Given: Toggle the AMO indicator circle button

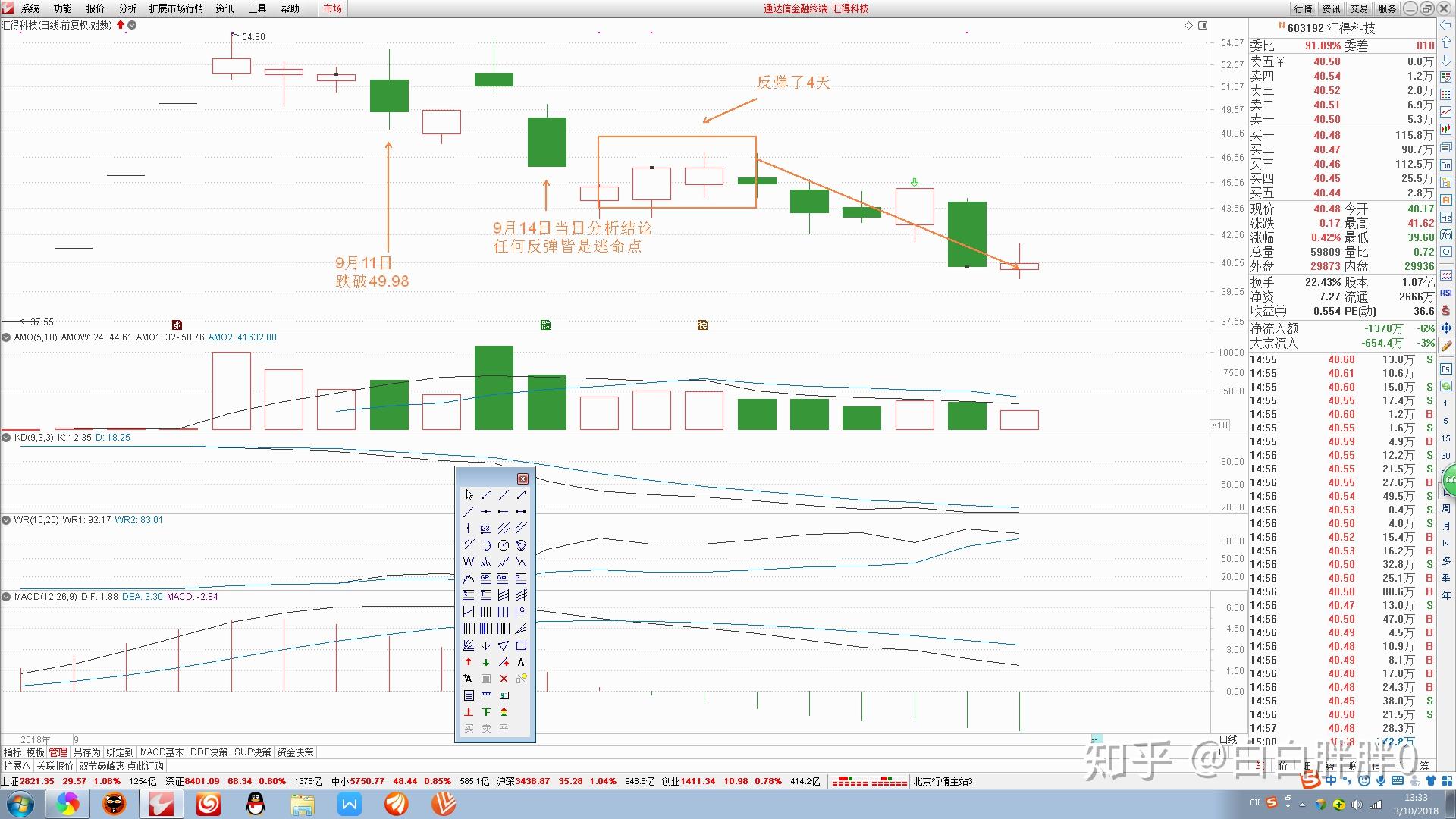Looking at the screenshot, I should (x=7, y=337).
